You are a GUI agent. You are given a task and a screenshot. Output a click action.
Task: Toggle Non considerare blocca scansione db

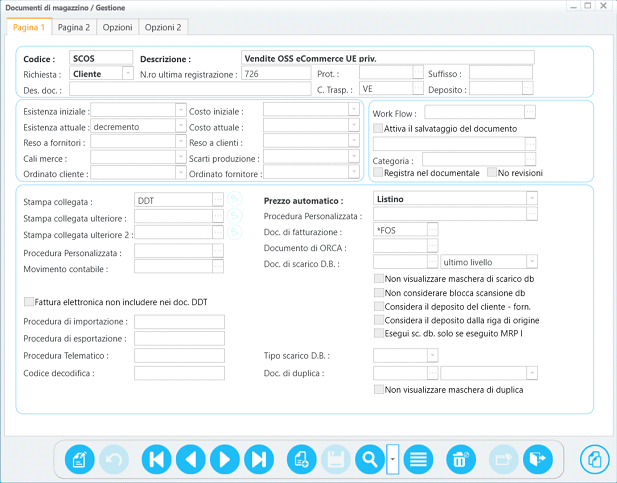[x=379, y=292]
